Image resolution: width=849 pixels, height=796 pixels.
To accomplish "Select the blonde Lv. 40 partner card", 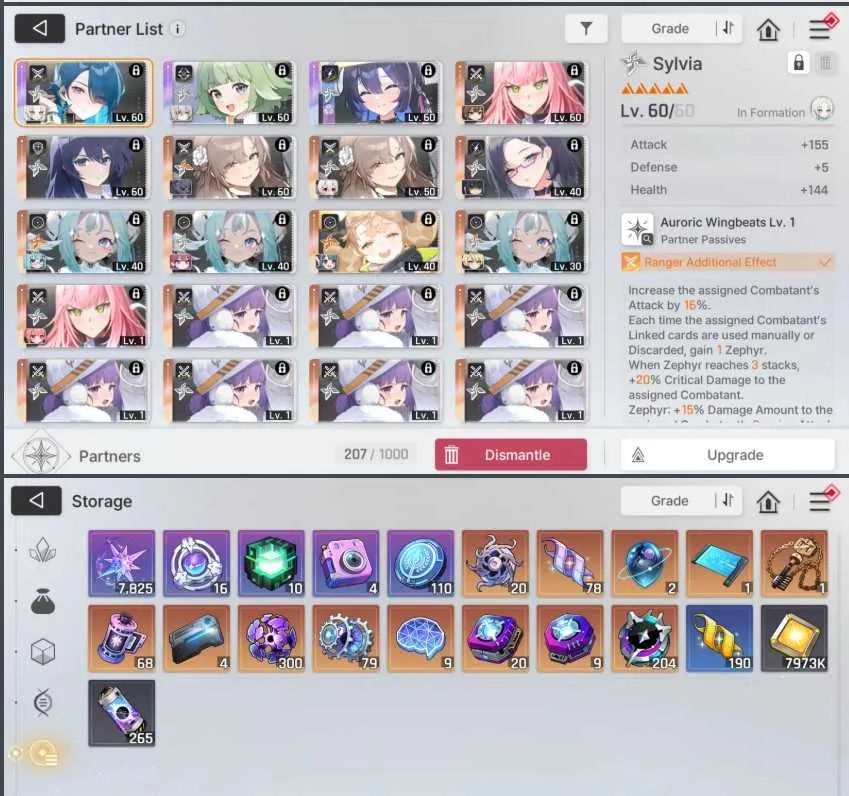I will tap(375, 242).
